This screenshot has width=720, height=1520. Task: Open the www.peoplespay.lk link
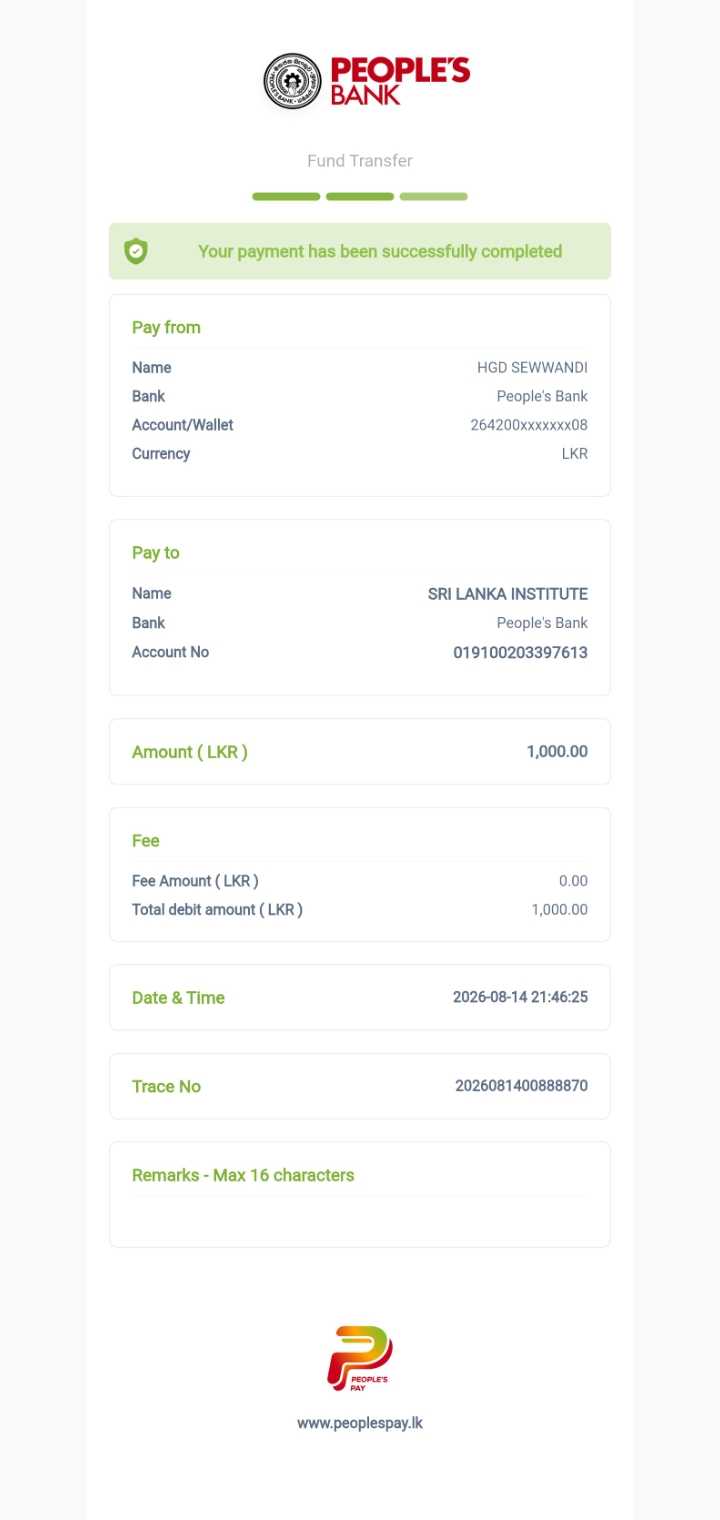click(x=360, y=1423)
